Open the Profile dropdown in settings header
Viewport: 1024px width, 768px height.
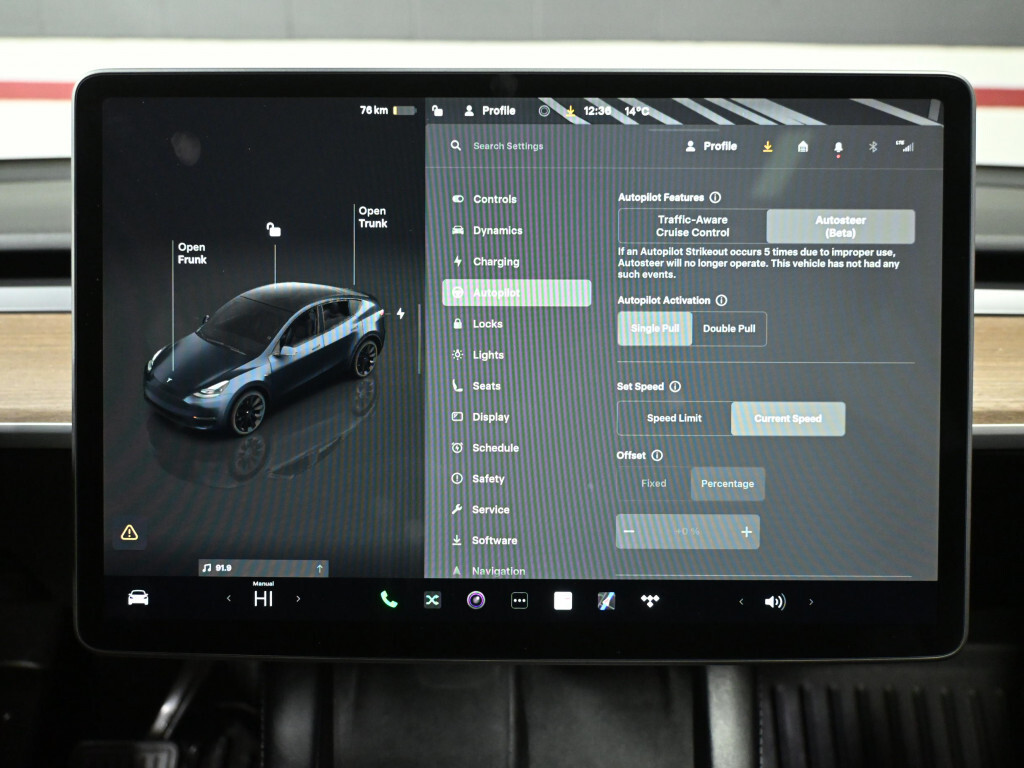pyautogui.click(x=711, y=146)
